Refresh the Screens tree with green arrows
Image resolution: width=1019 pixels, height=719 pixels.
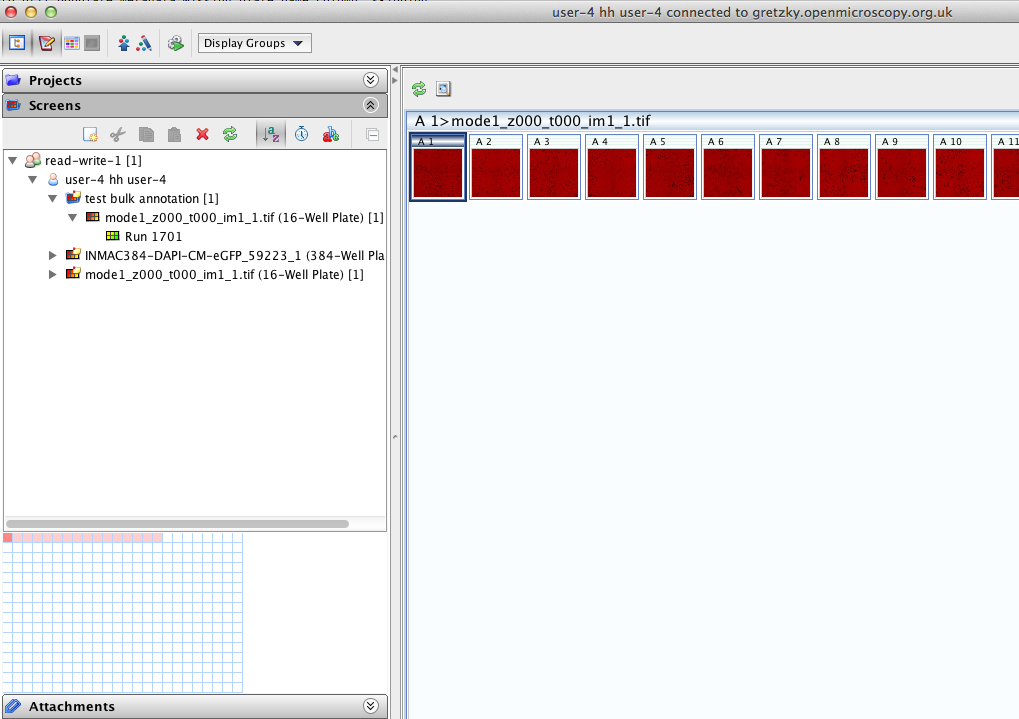[230, 135]
